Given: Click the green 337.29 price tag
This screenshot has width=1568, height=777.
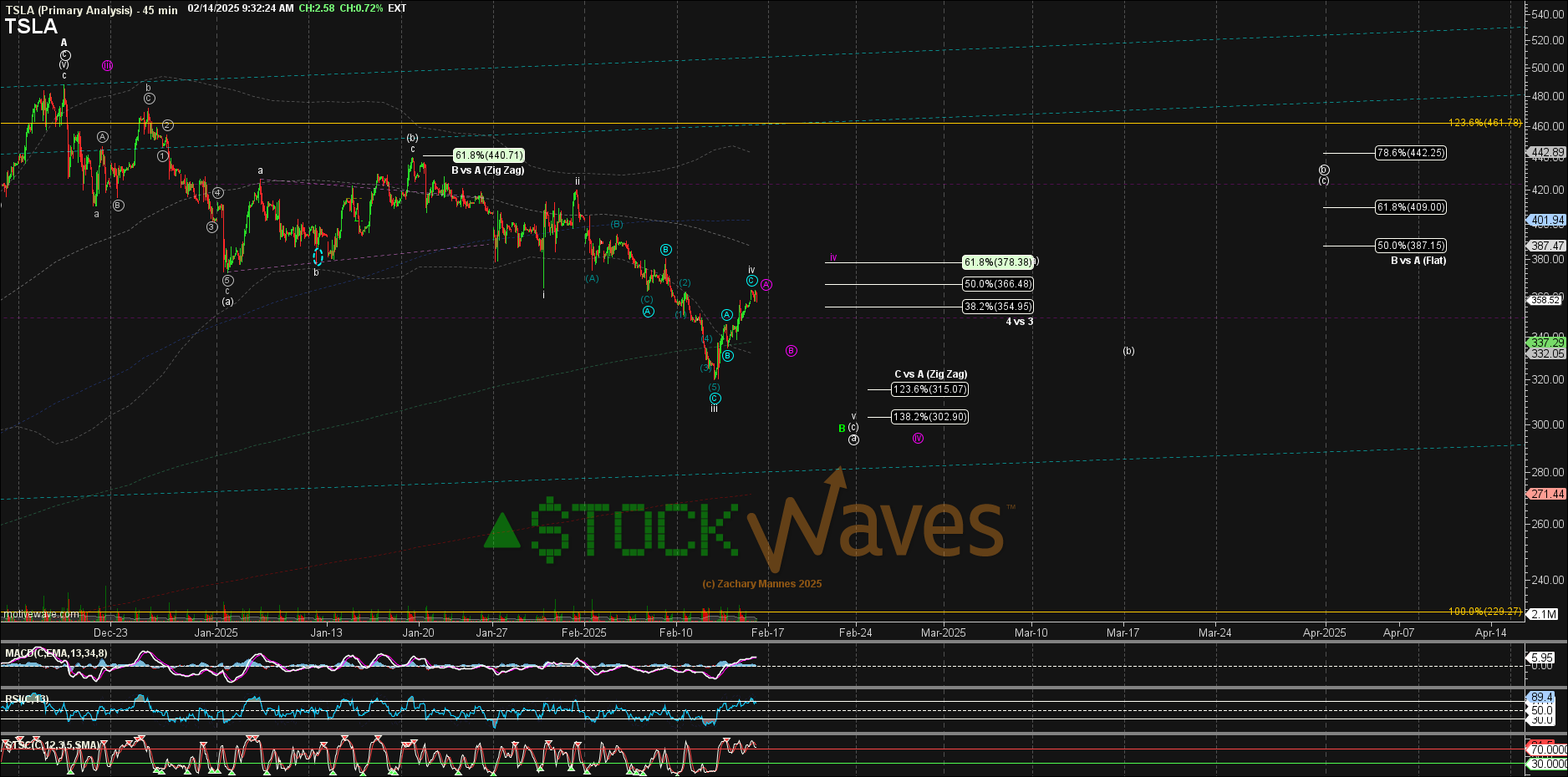Looking at the screenshot, I should click(x=1547, y=343).
